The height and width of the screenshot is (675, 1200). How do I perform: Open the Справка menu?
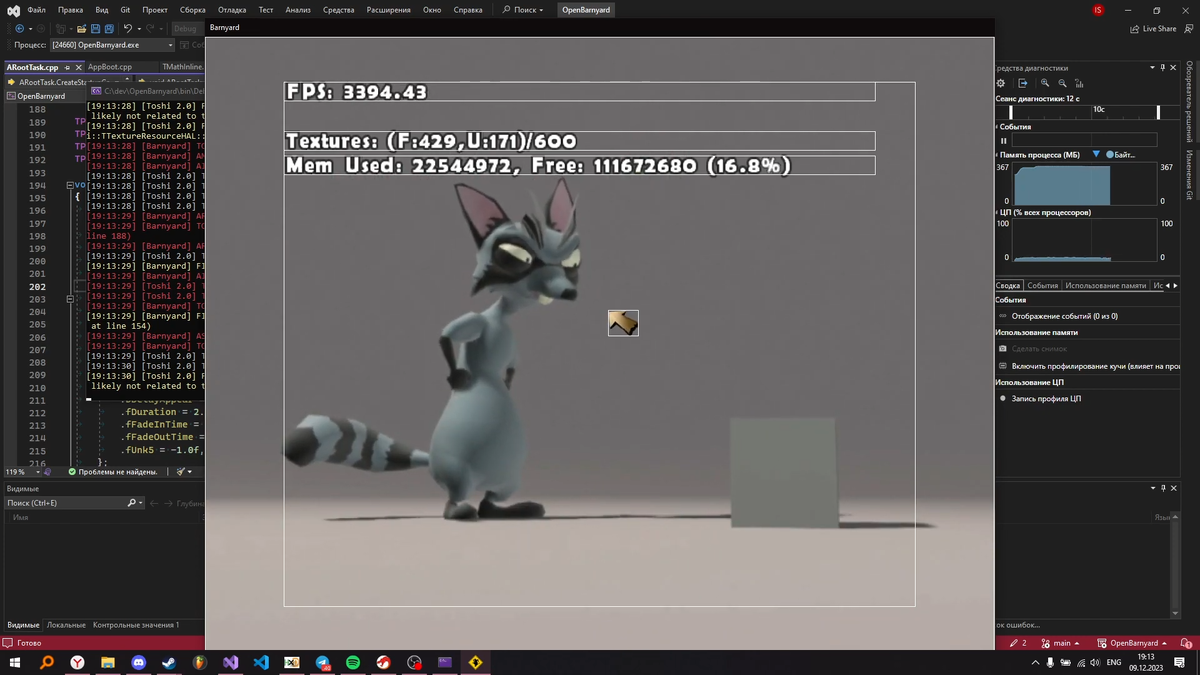468,10
